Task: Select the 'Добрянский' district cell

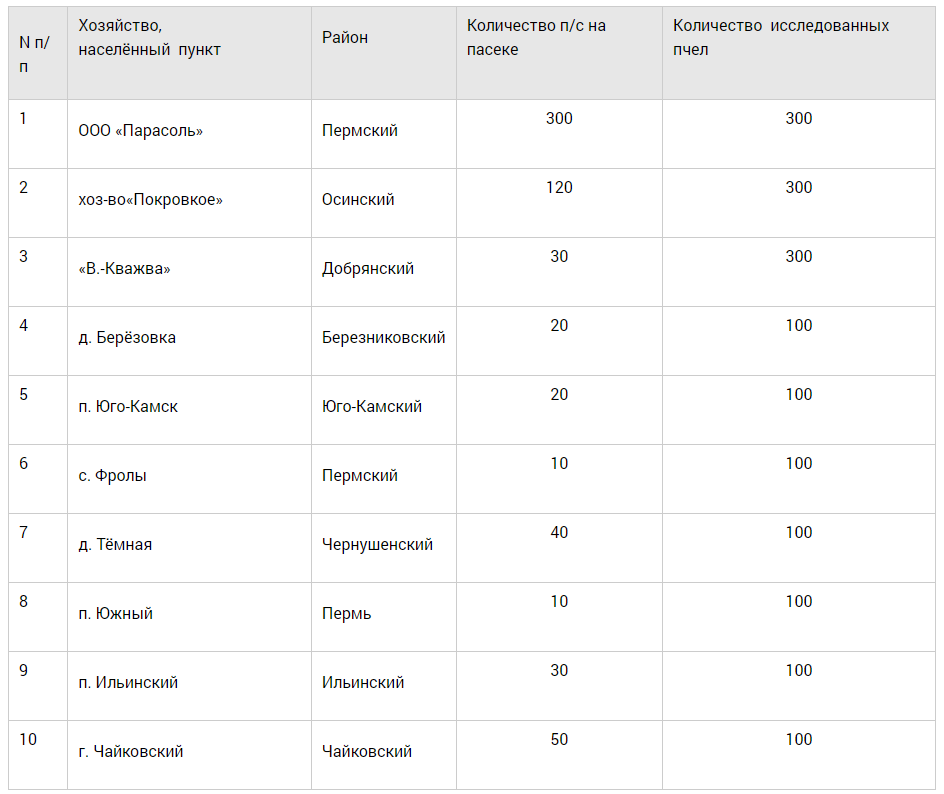Action: point(368,269)
